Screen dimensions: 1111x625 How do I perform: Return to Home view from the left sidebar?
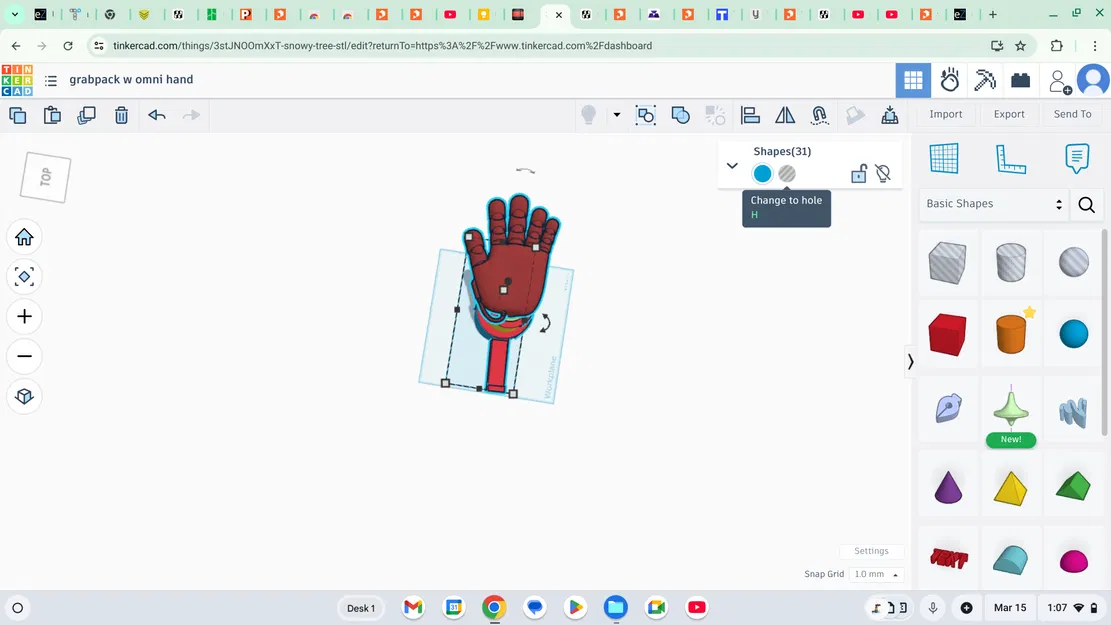click(24, 237)
